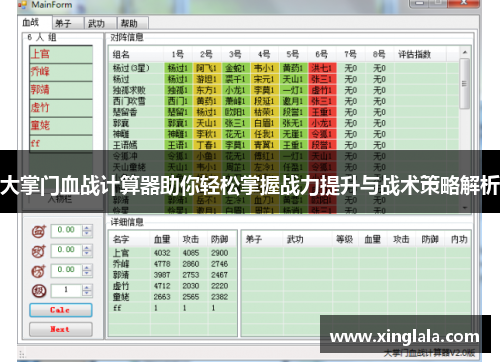Select the 童姥 row with 2663 blood
This screenshot has height=362, width=500.
pos(173,297)
